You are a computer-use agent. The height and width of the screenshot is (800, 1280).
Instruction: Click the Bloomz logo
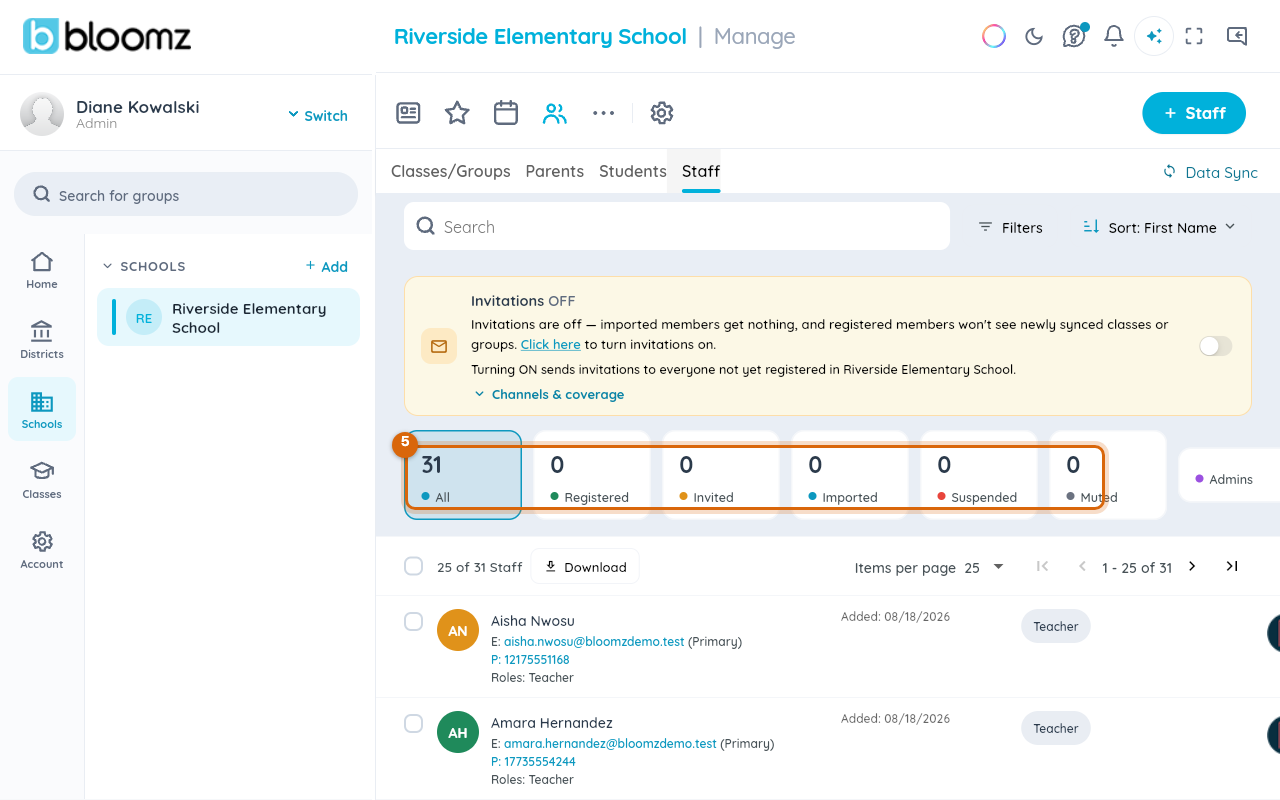pos(106,37)
